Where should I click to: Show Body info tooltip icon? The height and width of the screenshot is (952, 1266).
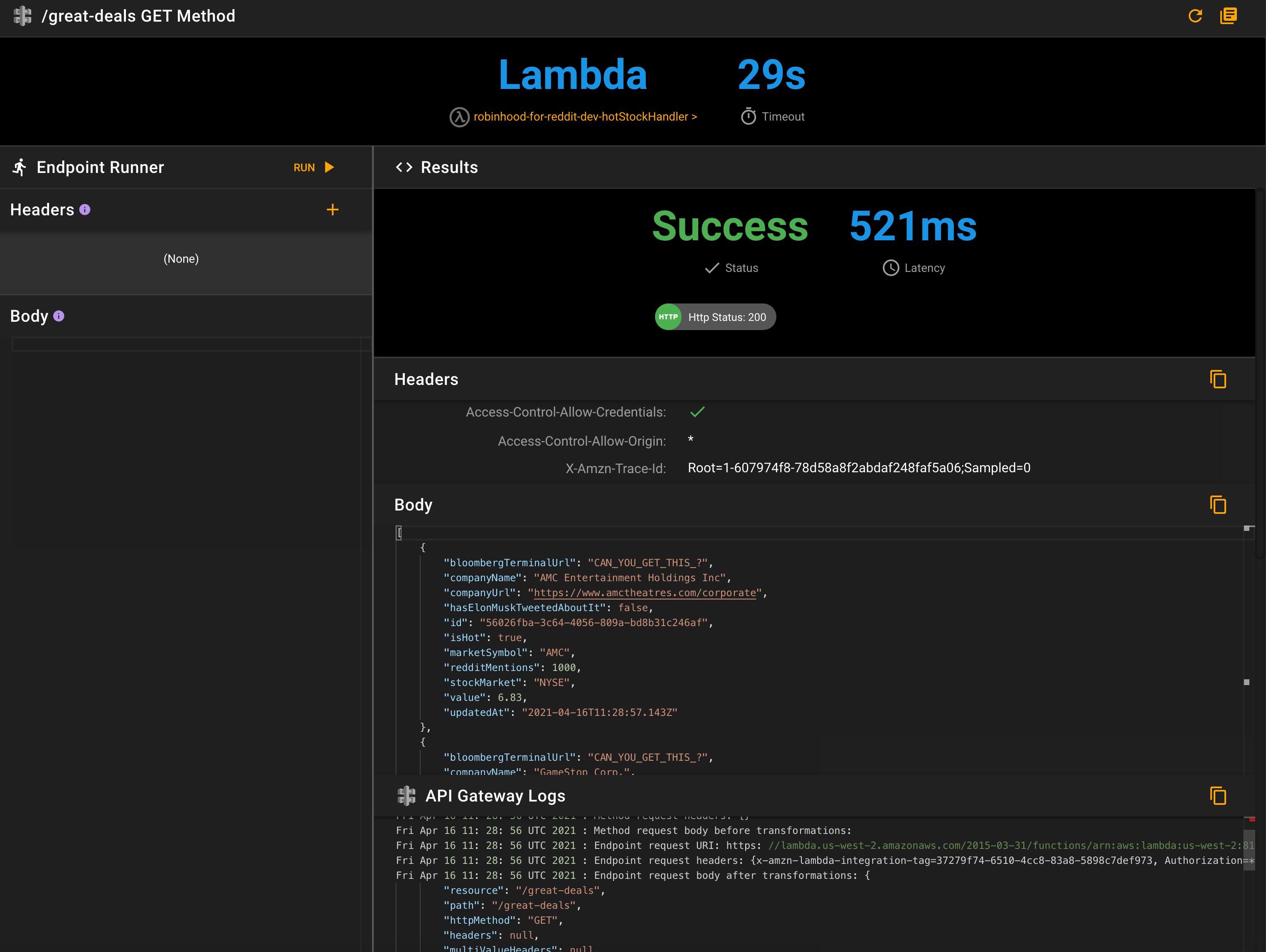pos(58,316)
